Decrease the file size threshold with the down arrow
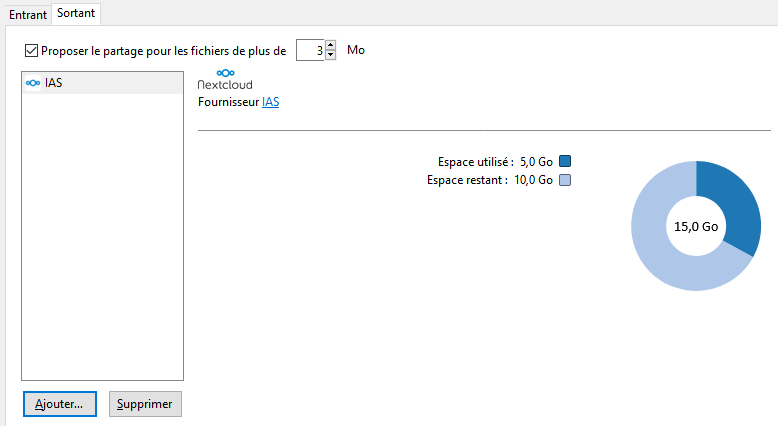The image size is (778, 426). 331,55
